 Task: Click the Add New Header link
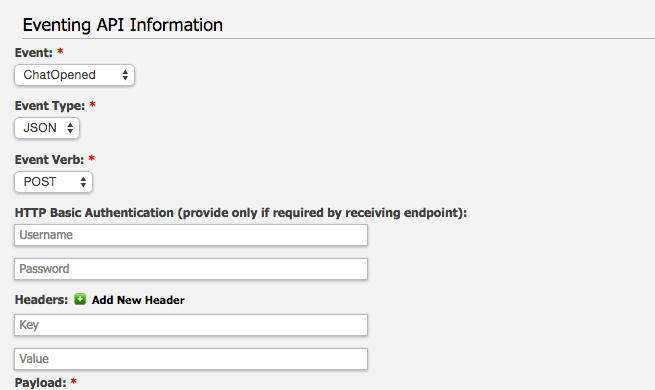coord(138,300)
